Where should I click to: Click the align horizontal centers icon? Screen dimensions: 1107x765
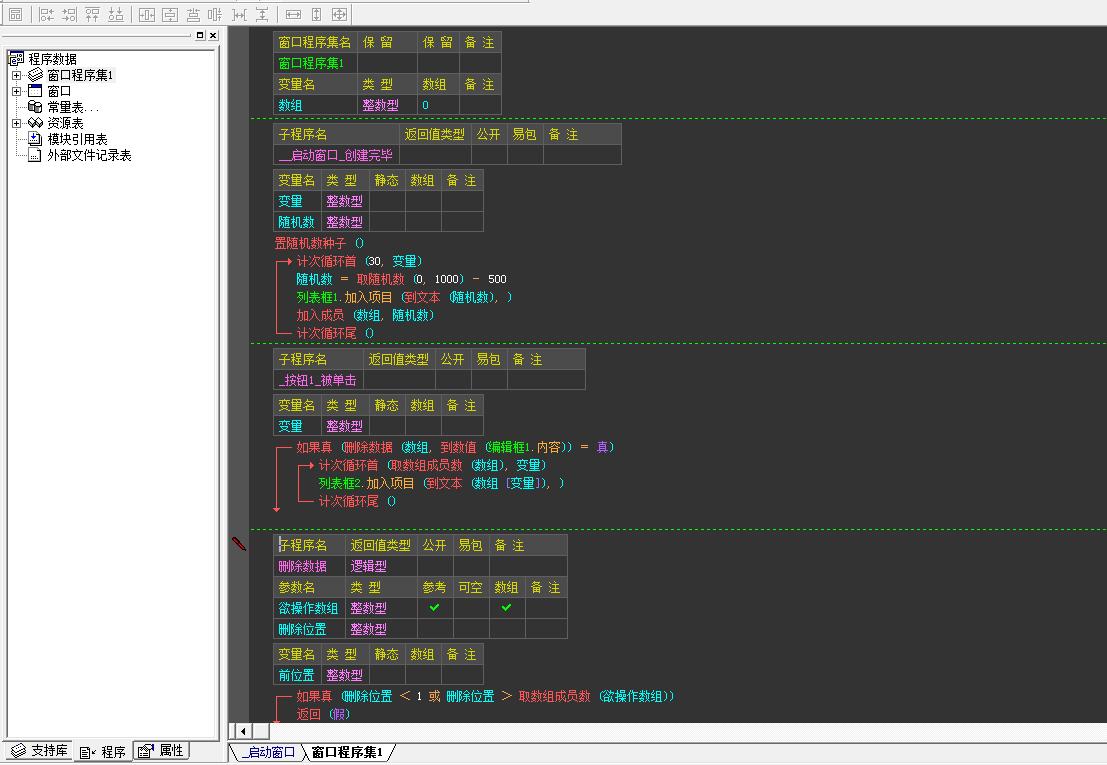pos(193,14)
